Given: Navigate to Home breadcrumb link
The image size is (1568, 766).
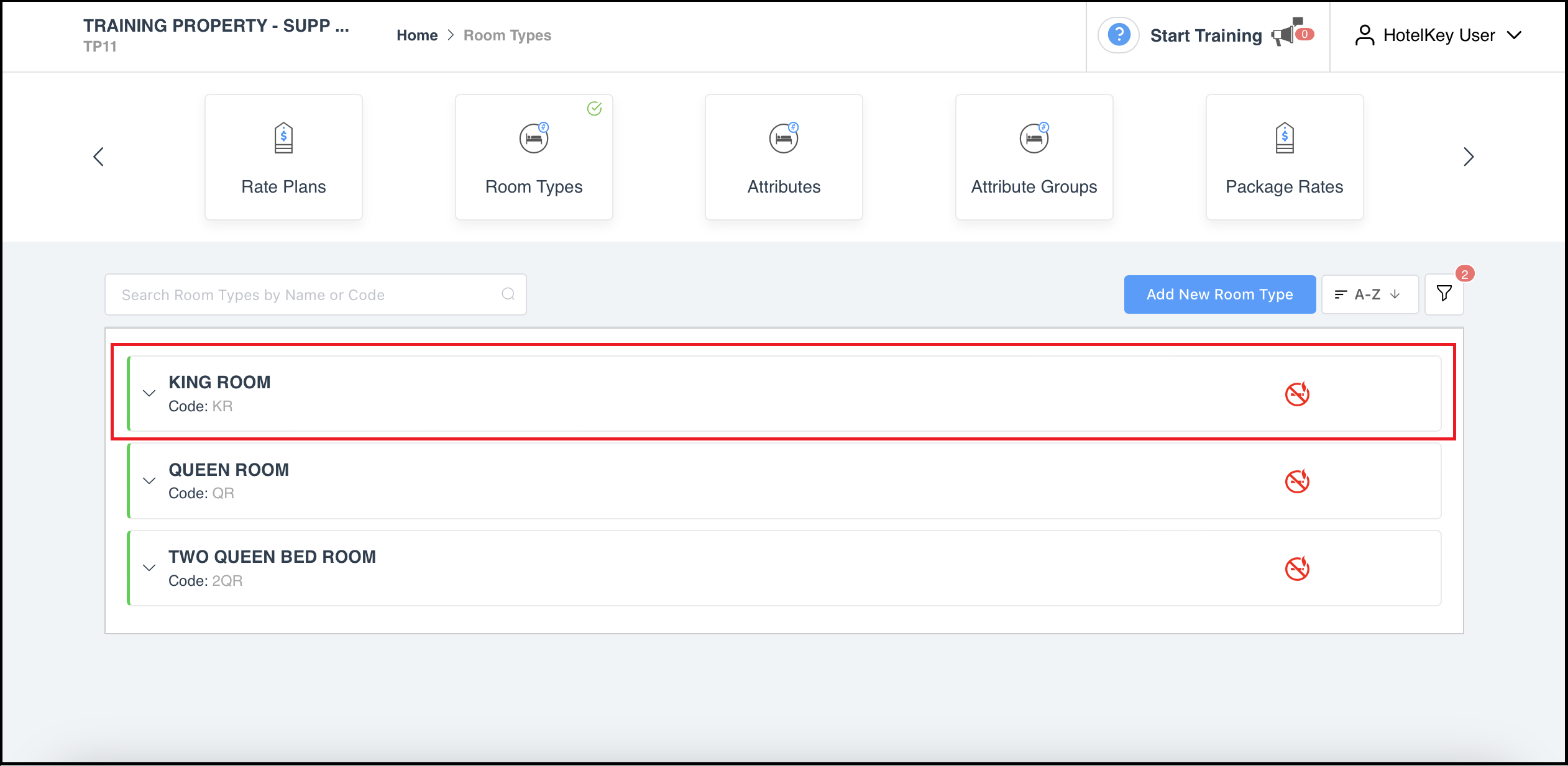Looking at the screenshot, I should pyautogui.click(x=416, y=35).
